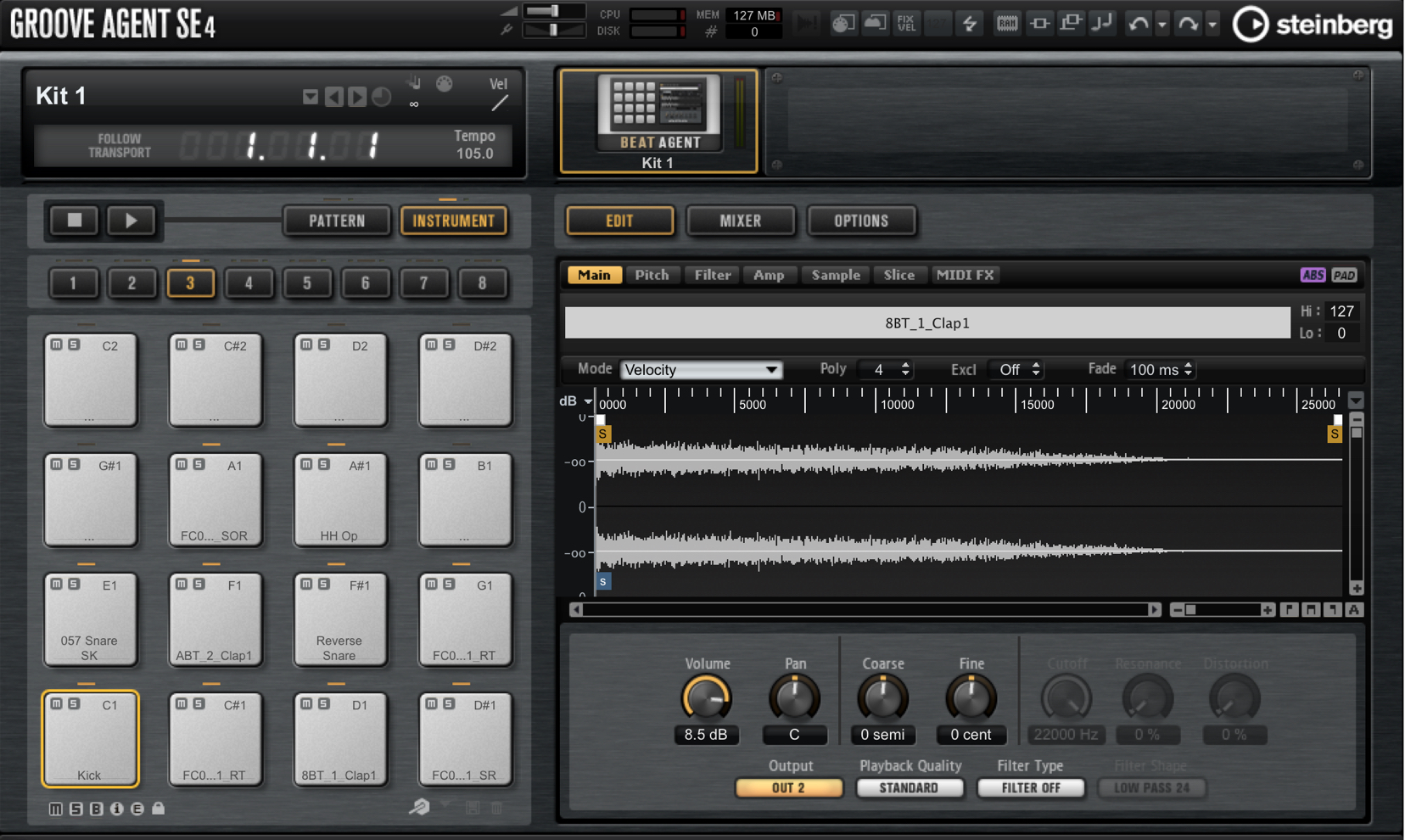Switch pads to INSTRUMENT mode
The image size is (1405, 840).
(454, 221)
